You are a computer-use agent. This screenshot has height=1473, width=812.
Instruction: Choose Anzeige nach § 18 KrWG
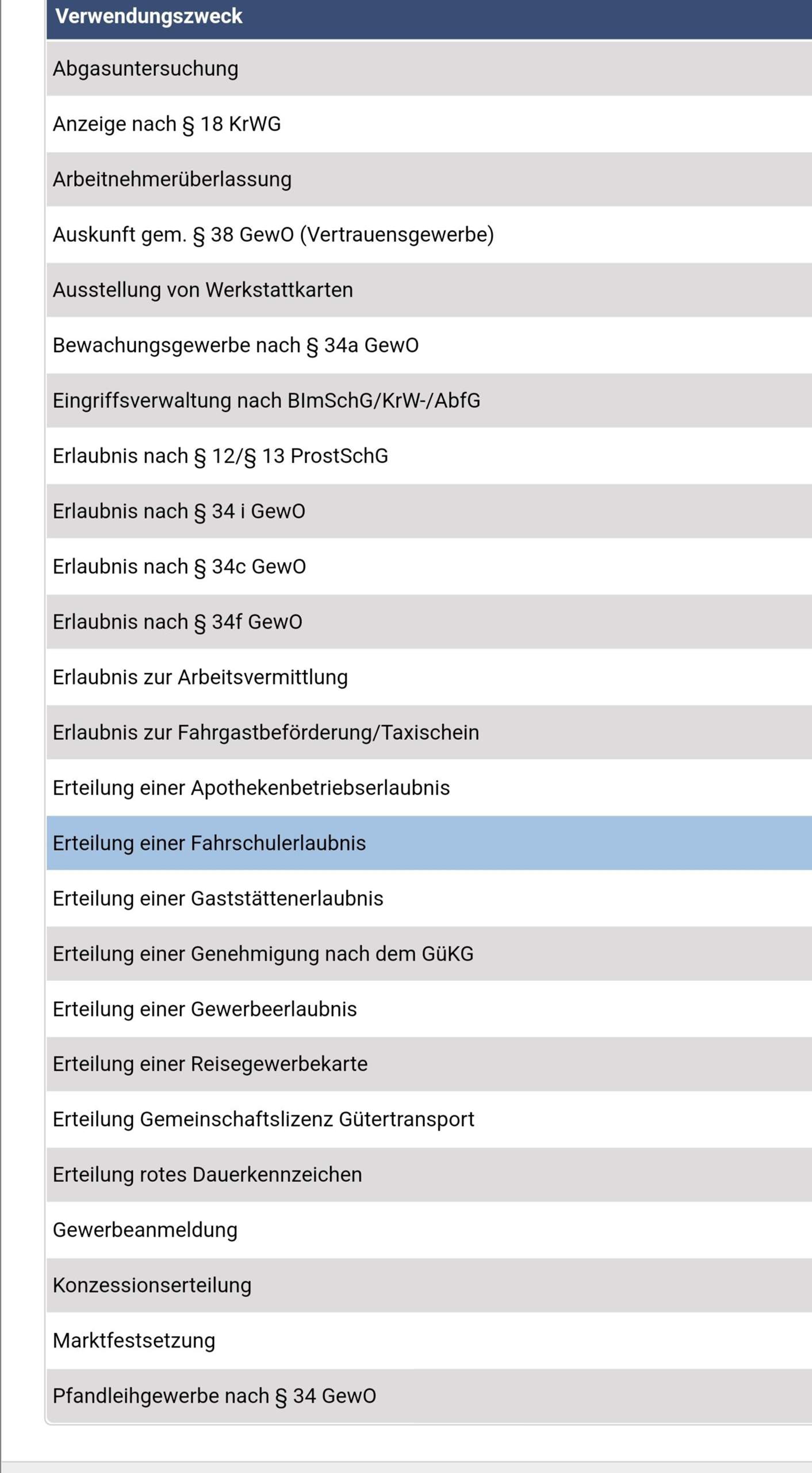tap(167, 124)
